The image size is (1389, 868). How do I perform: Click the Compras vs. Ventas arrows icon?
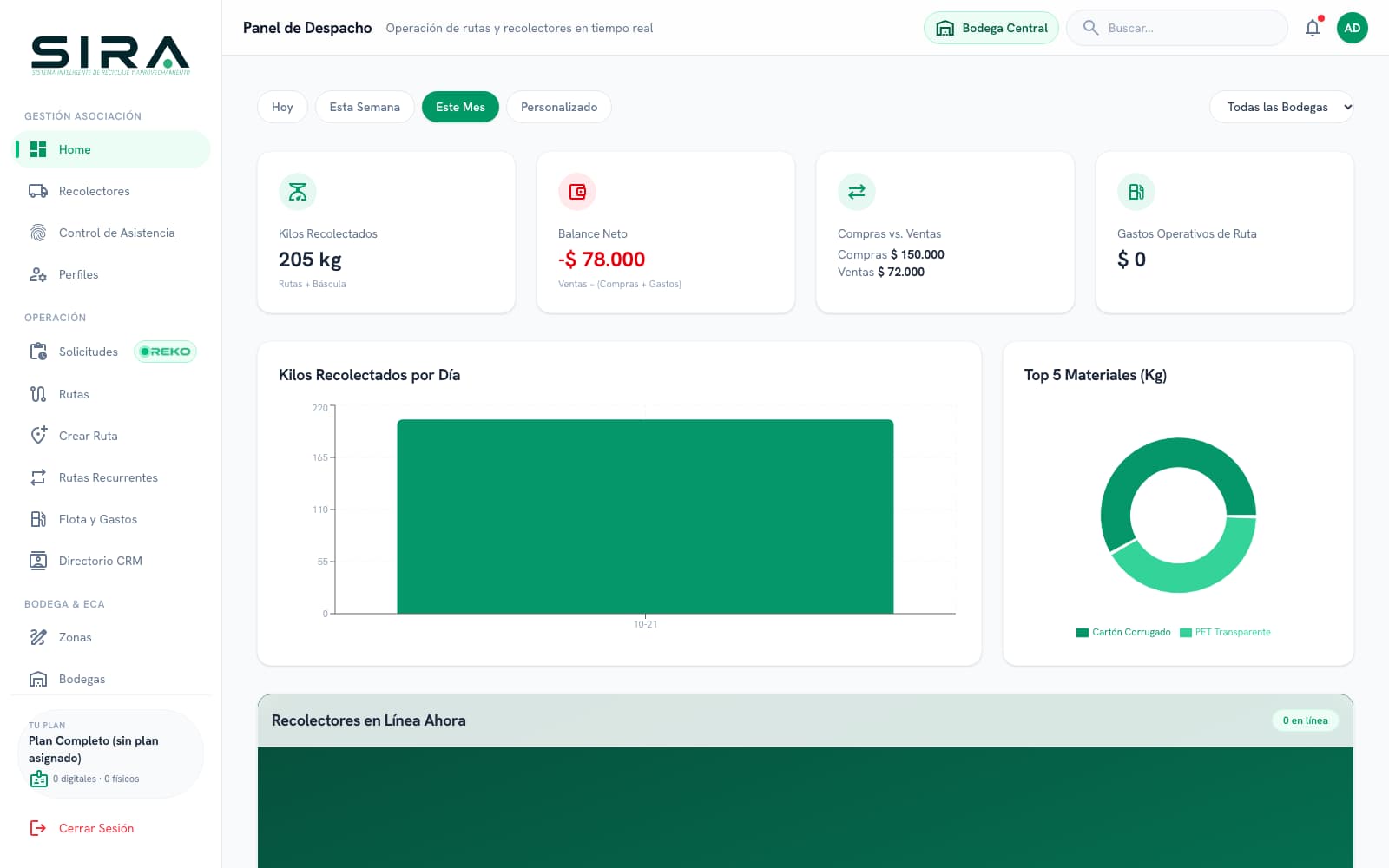tap(857, 192)
